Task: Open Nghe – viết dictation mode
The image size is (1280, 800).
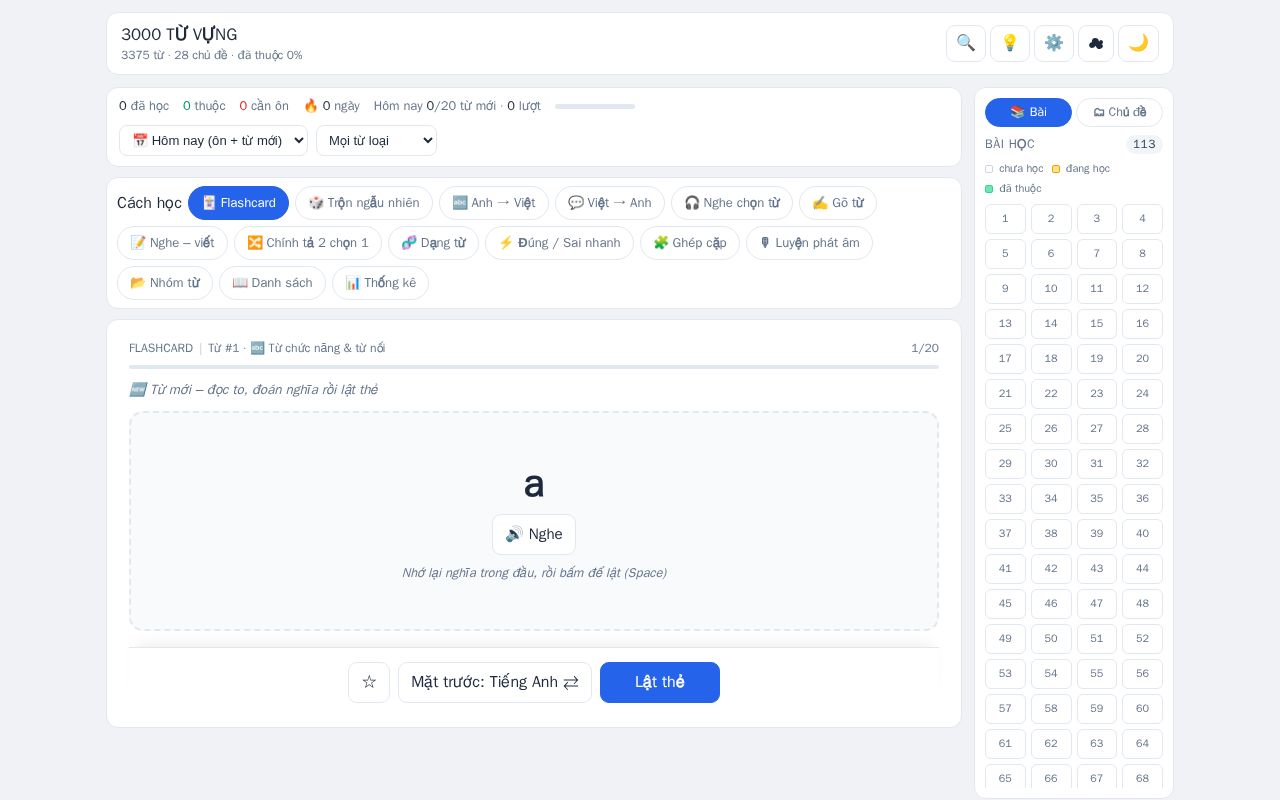Action: pyautogui.click(x=172, y=243)
